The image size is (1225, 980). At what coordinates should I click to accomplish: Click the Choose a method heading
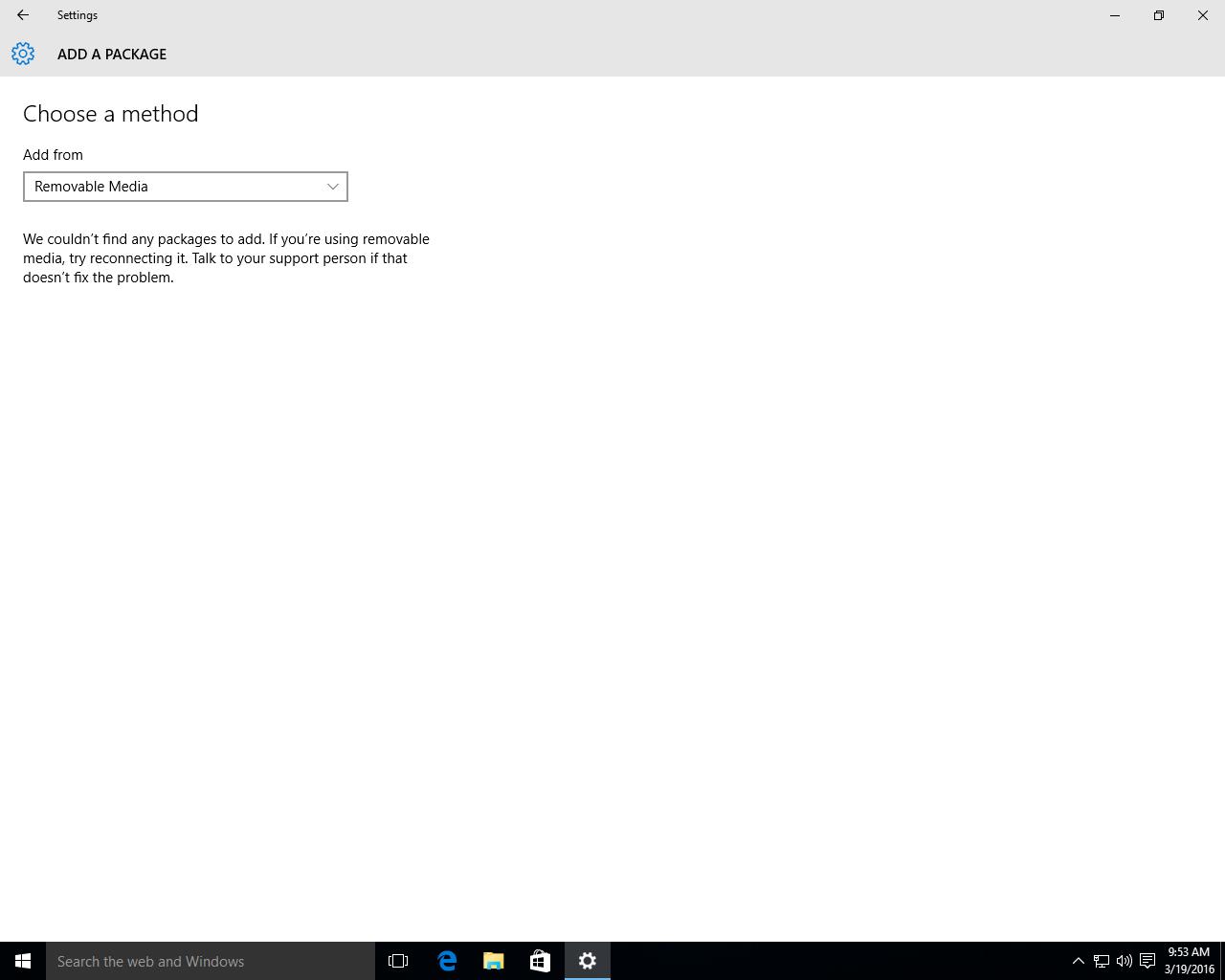click(x=111, y=114)
